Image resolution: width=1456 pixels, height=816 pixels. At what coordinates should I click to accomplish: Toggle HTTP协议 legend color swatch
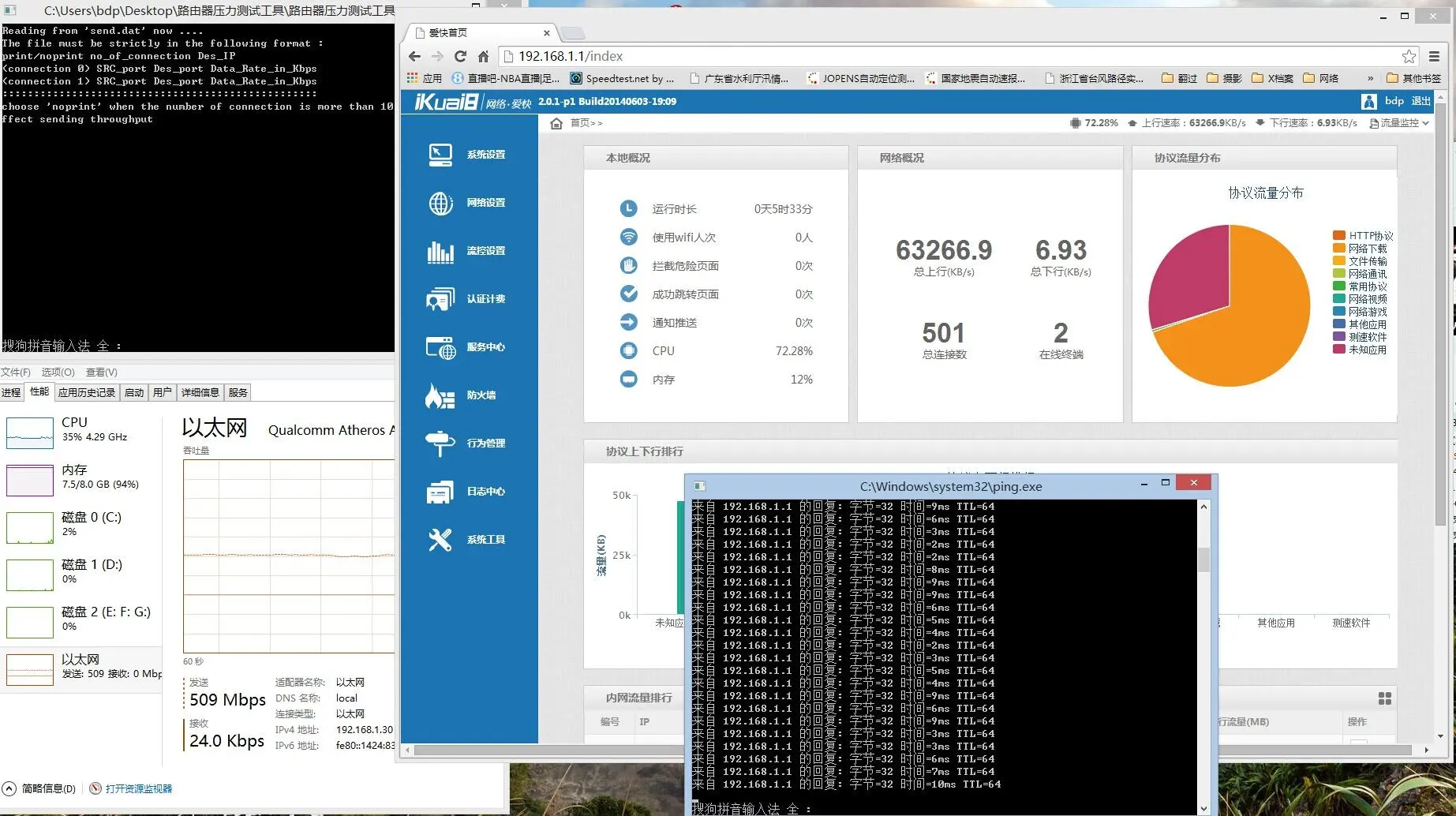(1339, 236)
